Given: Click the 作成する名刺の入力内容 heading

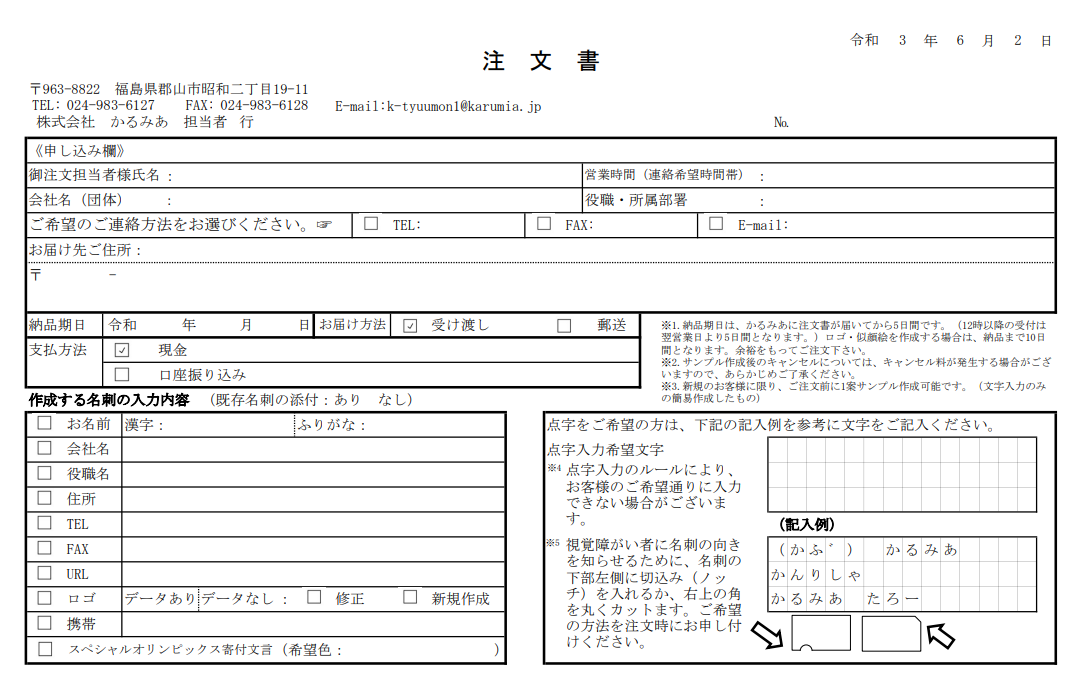Looking at the screenshot, I should coord(109,400).
